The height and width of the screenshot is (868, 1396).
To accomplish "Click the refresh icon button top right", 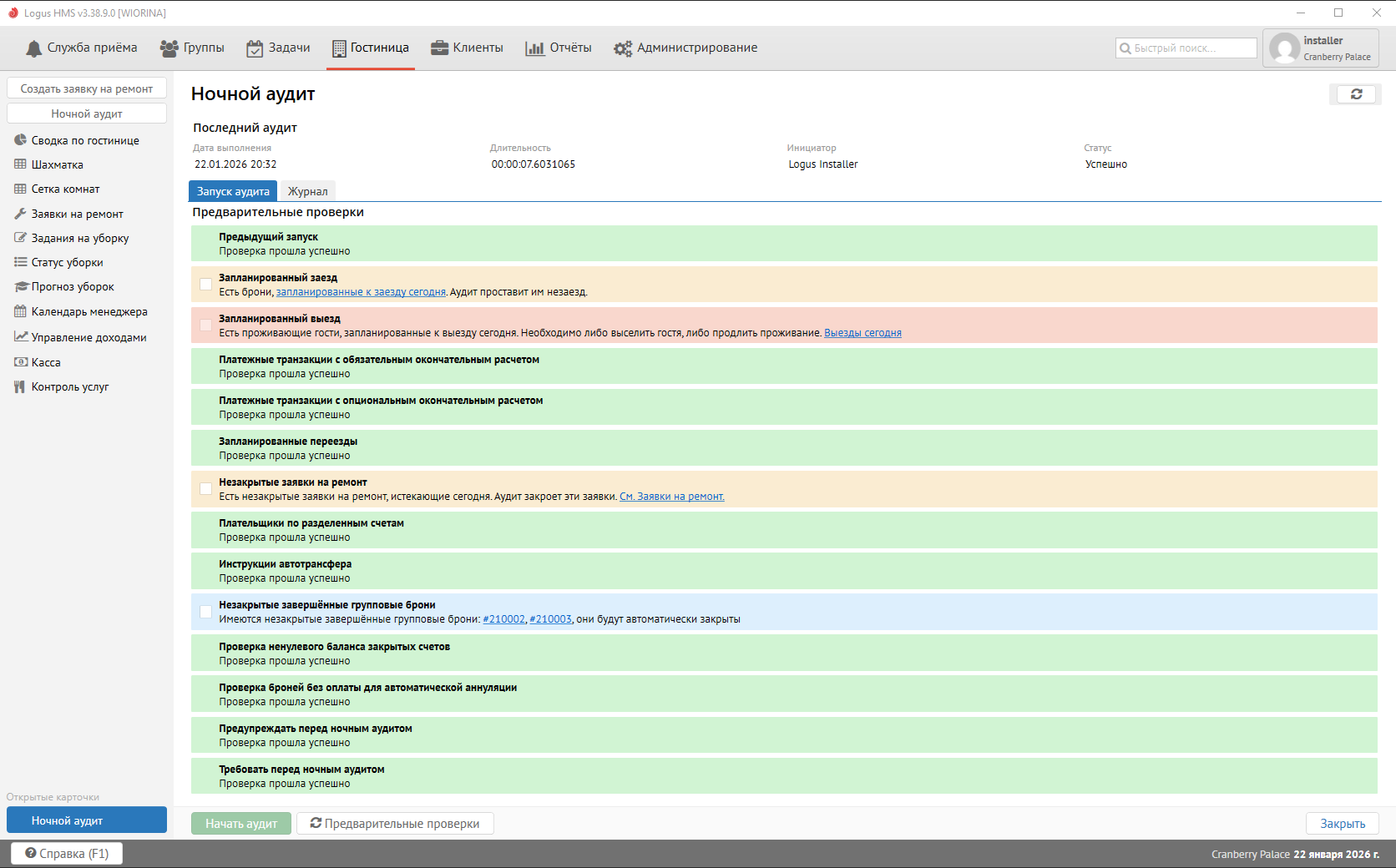I will (1356, 94).
